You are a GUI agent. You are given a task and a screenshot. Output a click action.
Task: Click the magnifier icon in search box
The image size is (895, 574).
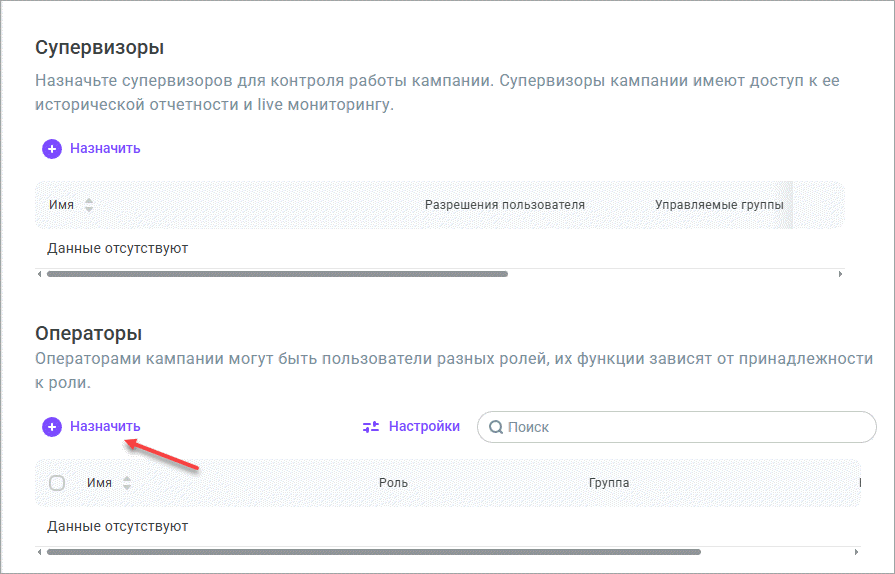[495, 427]
